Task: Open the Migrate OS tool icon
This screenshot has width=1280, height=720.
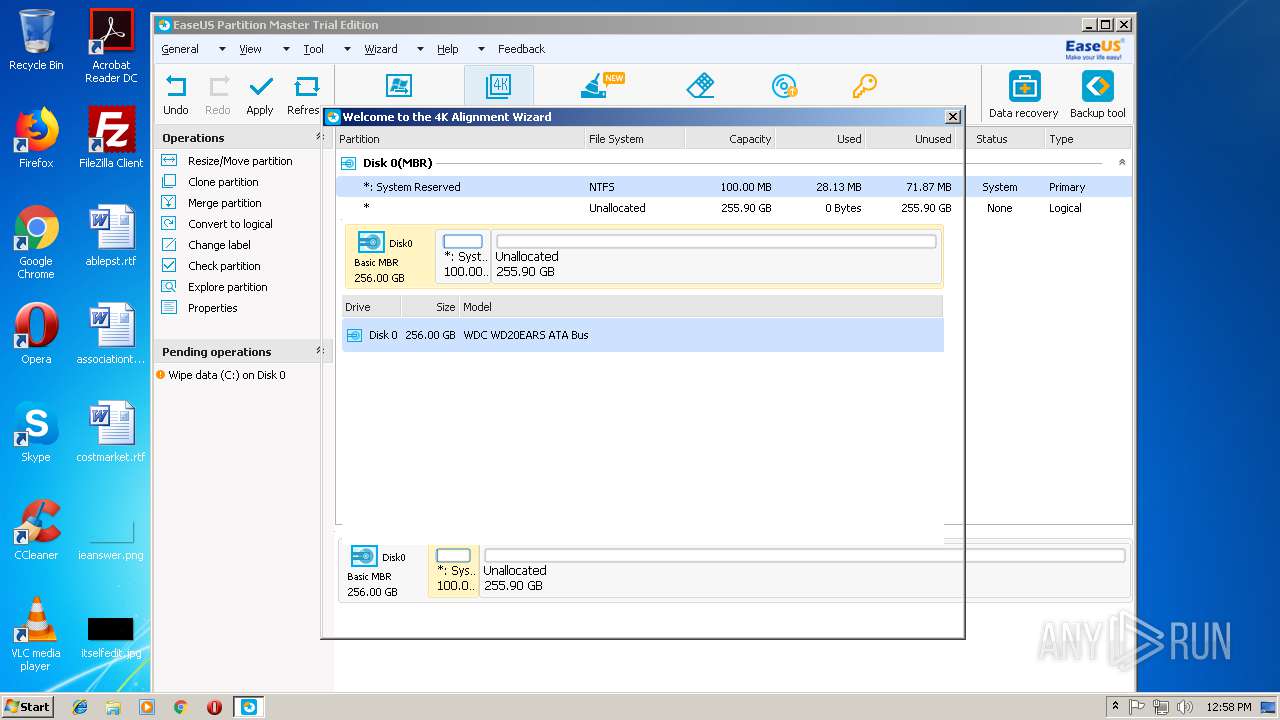Action: point(399,86)
